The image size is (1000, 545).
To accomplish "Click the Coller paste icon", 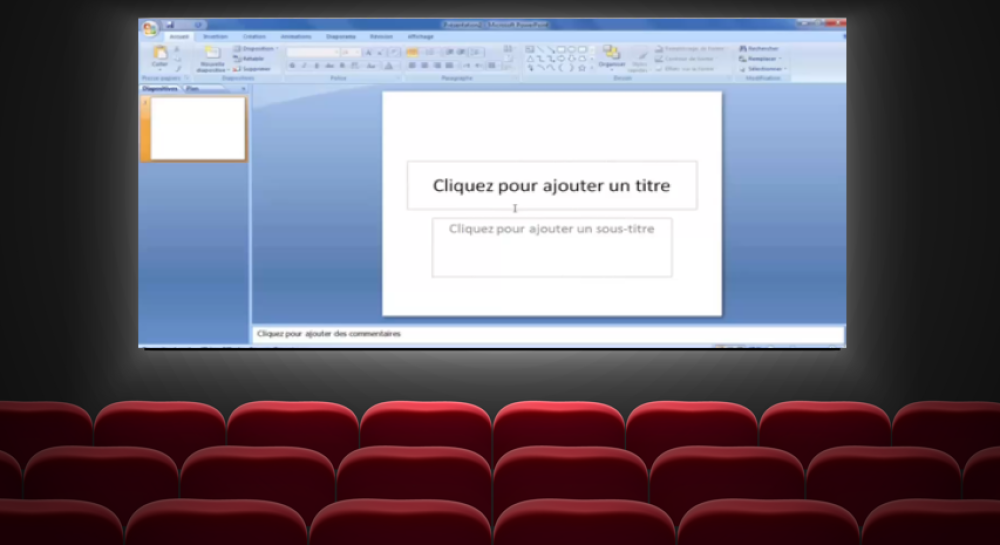I will [x=160, y=55].
